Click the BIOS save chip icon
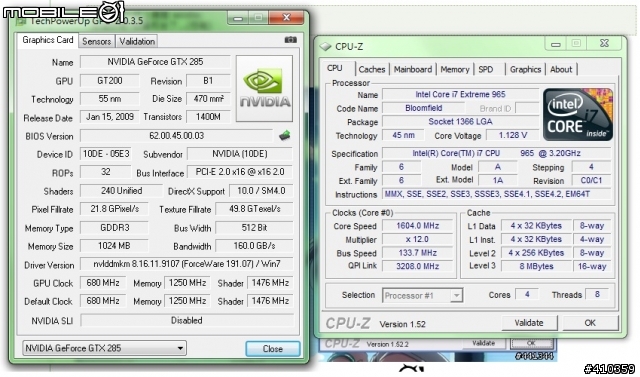This screenshot has height=377, width=640. coord(284,135)
